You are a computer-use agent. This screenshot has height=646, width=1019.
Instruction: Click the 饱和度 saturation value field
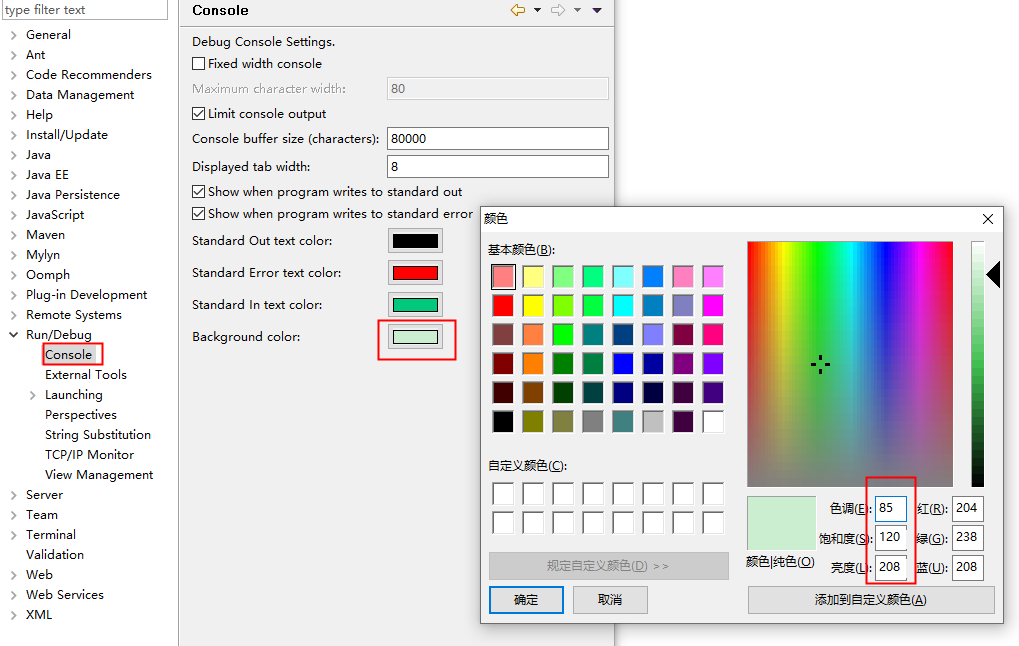[890, 537]
